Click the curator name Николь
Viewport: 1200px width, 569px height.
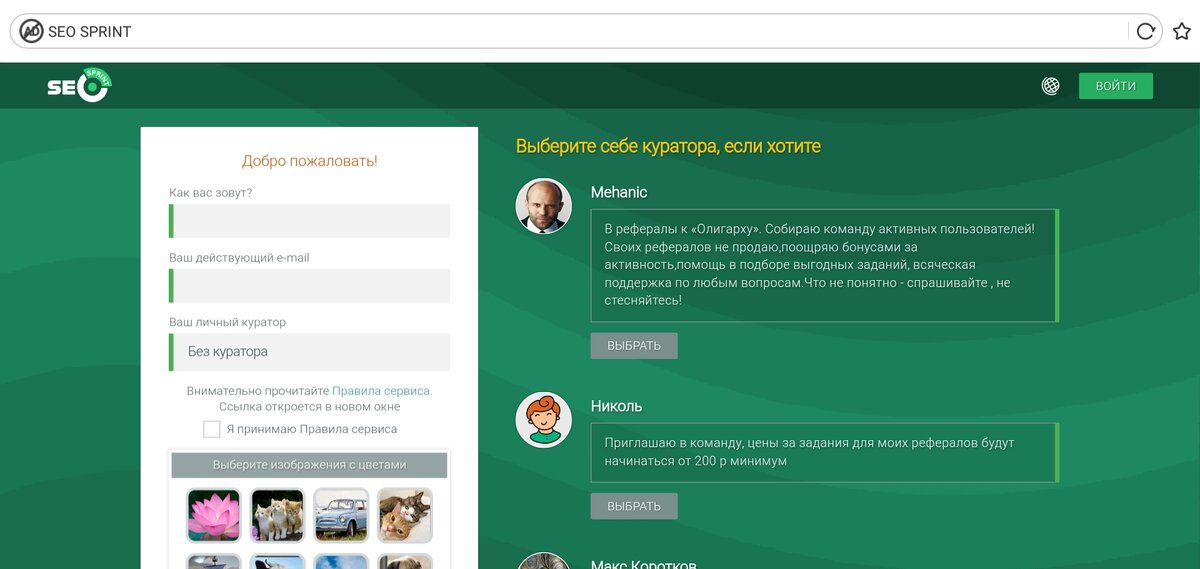(x=617, y=406)
